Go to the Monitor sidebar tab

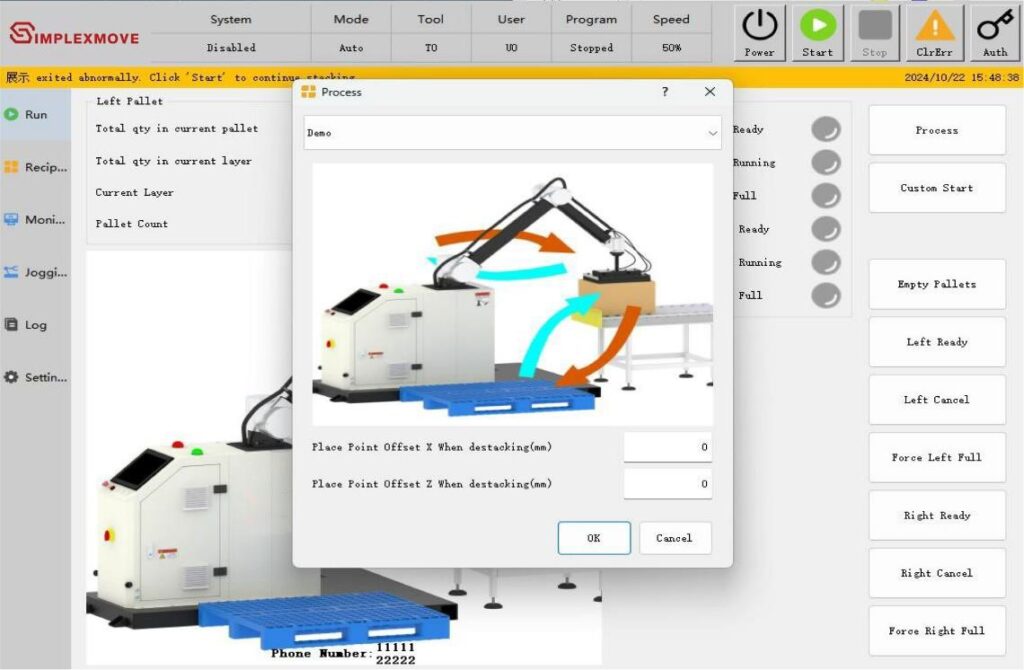point(36,220)
